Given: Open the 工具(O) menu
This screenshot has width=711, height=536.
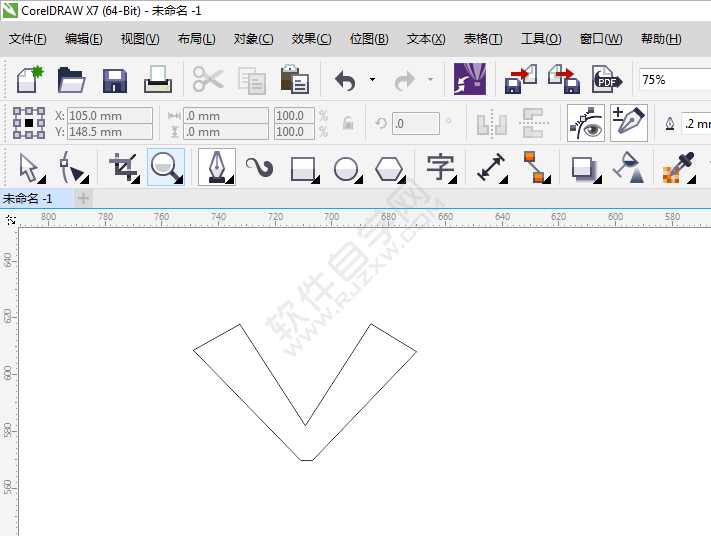Looking at the screenshot, I should [541, 39].
